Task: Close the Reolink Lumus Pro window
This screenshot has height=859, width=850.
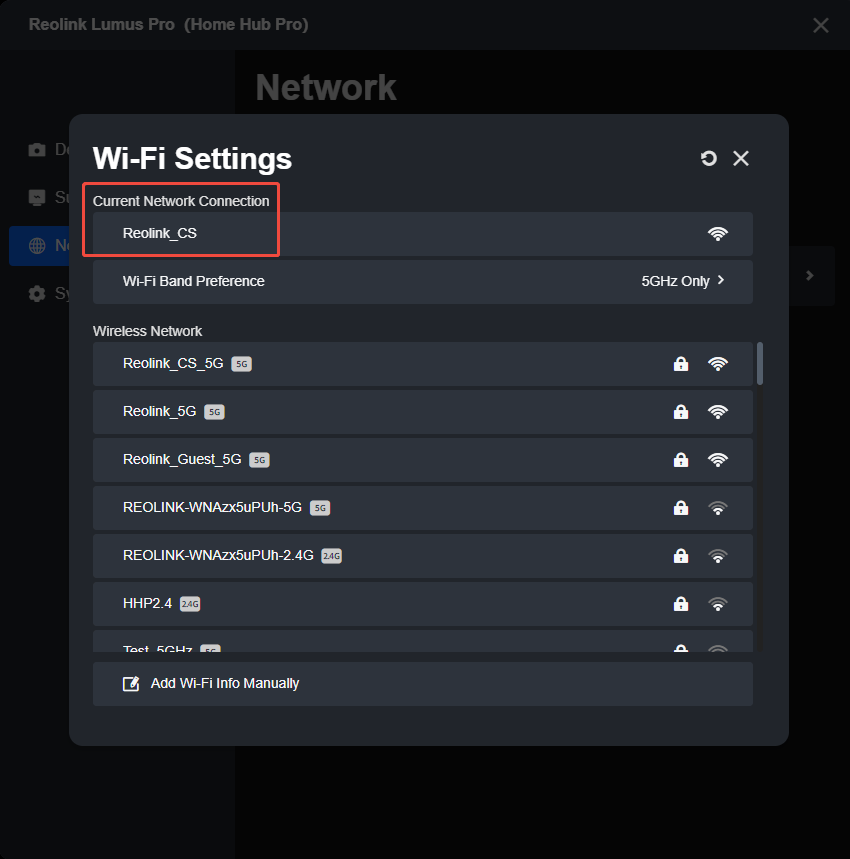Action: point(820,25)
